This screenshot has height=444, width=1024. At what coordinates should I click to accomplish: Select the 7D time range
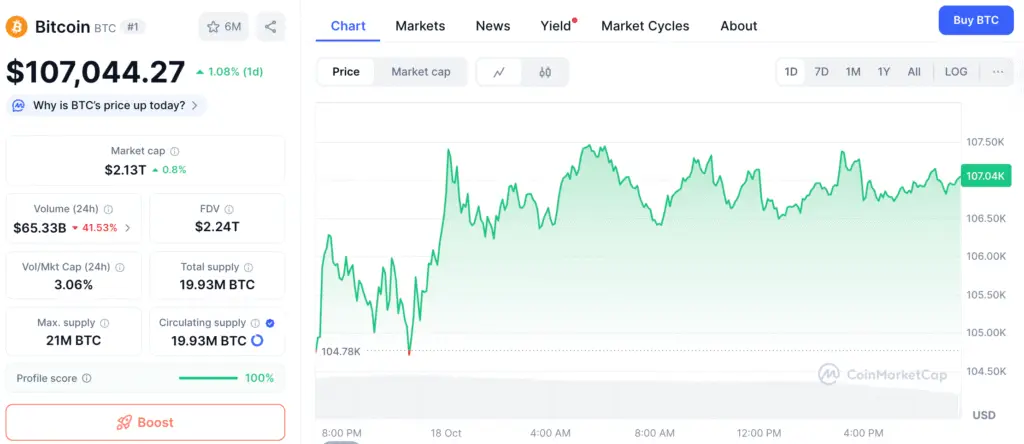point(821,72)
